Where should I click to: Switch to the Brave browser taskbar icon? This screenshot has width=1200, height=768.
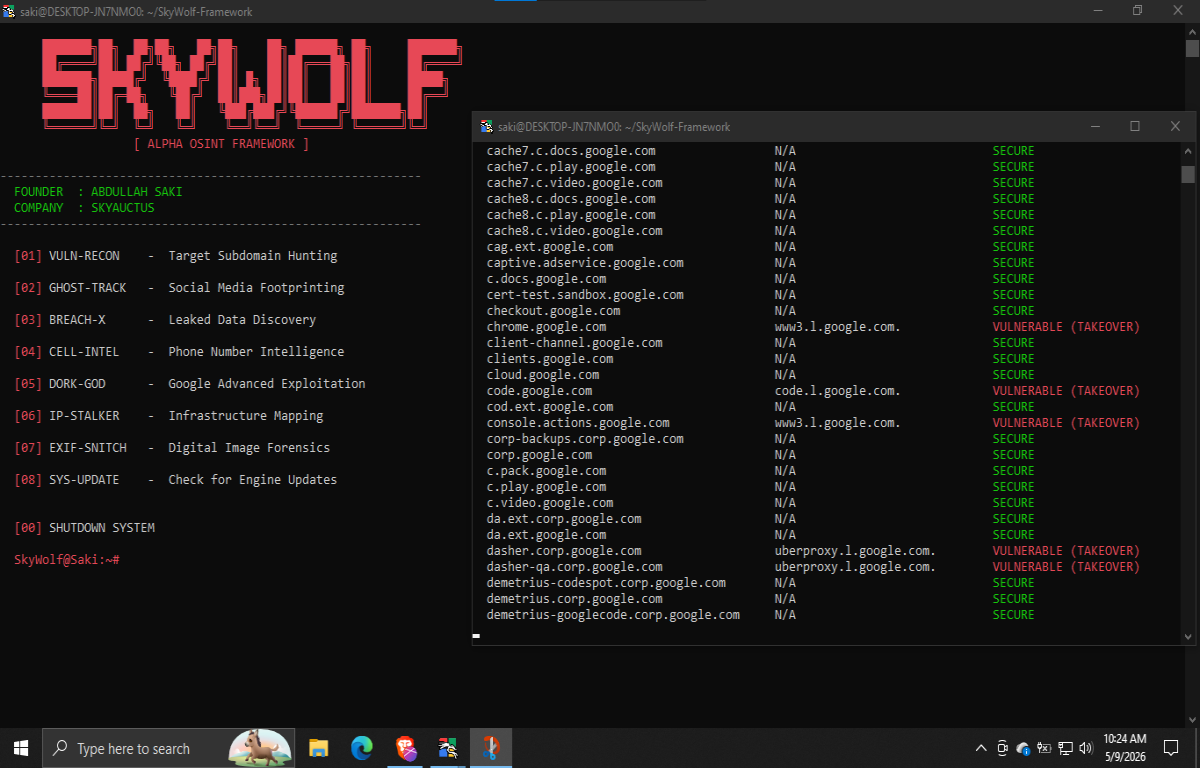pyautogui.click(x=405, y=748)
